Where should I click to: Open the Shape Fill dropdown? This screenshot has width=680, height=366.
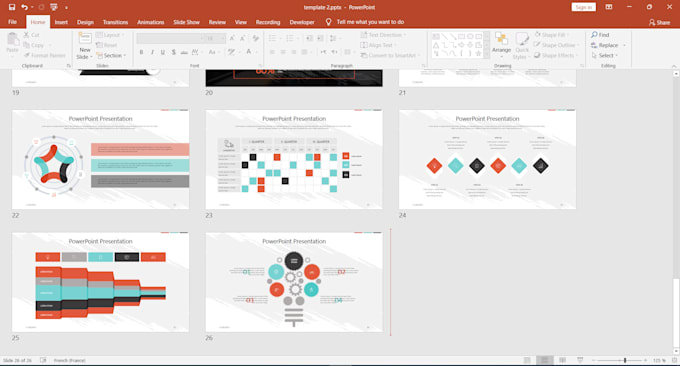(552, 35)
